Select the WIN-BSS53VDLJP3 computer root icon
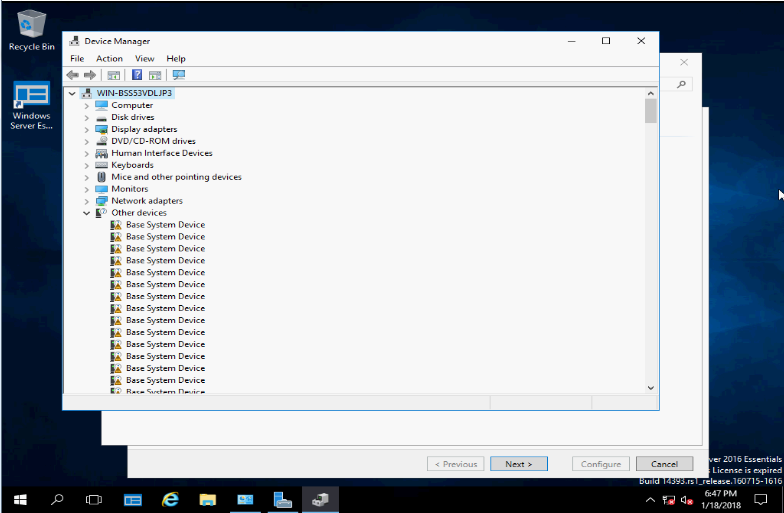784x513 pixels. pyautogui.click(x=87, y=93)
